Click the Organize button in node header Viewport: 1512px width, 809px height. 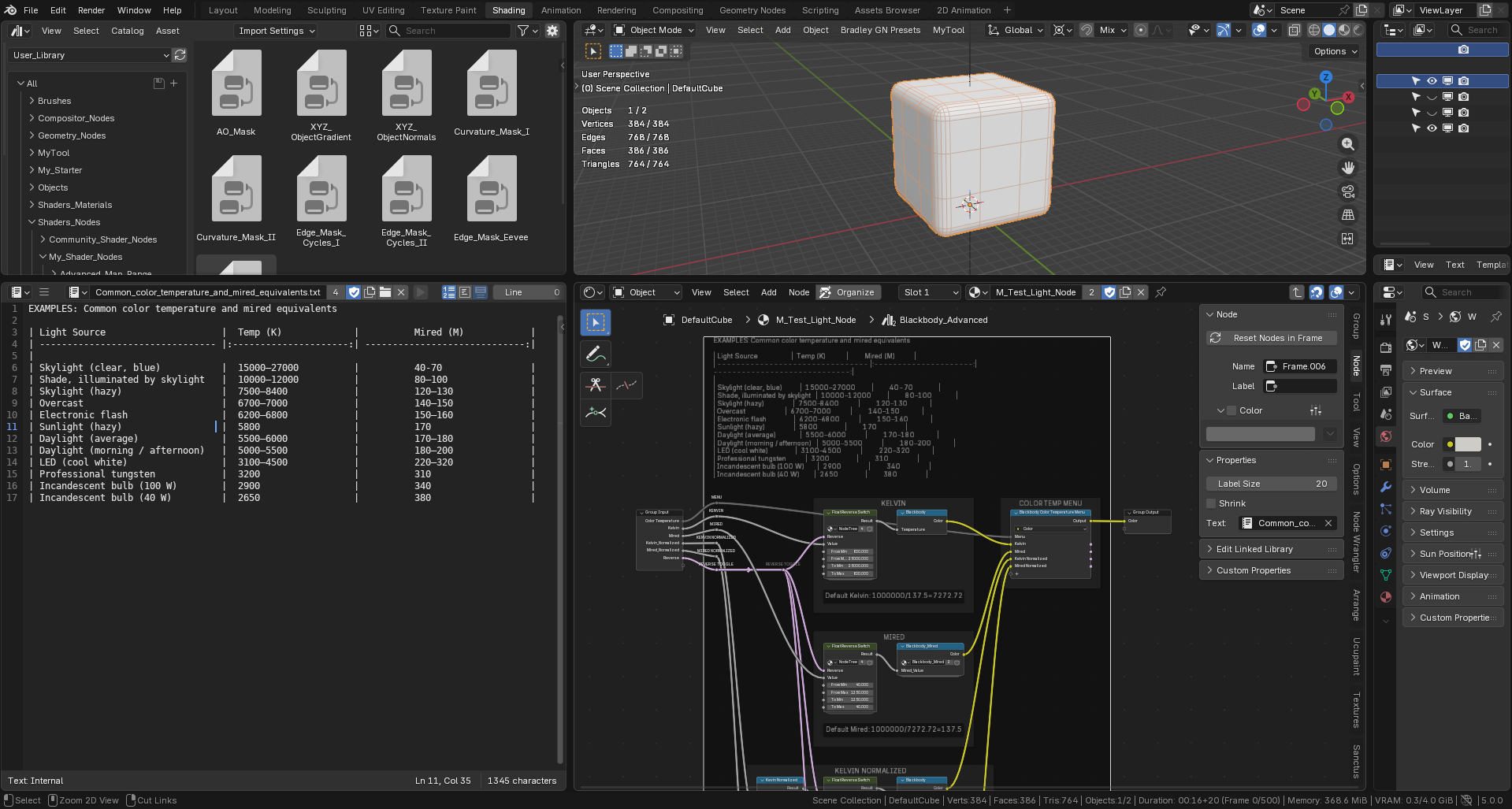coord(848,292)
